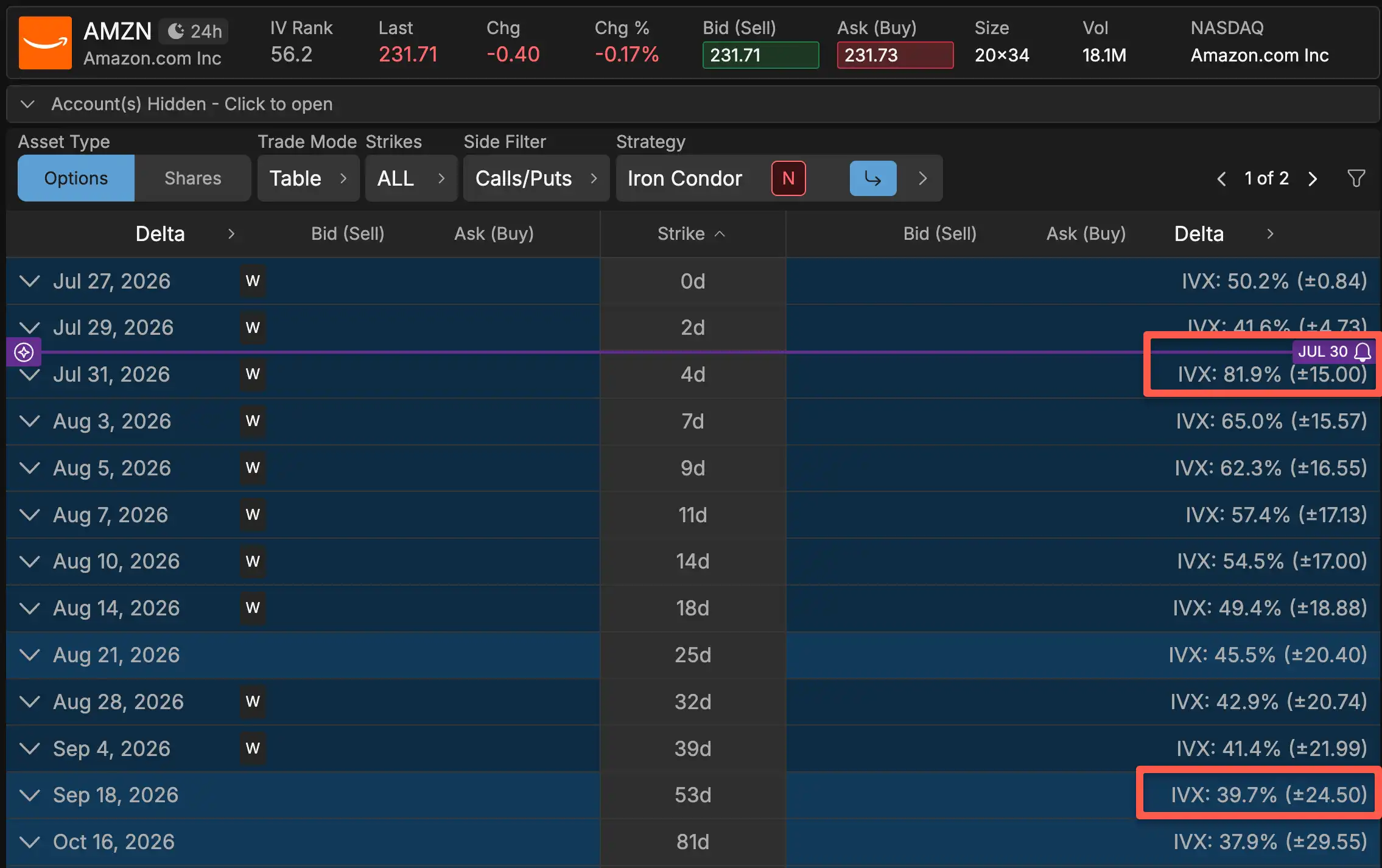The image size is (1382, 868).
Task: Click the W weekly badge on Aug 7
Action: click(253, 515)
